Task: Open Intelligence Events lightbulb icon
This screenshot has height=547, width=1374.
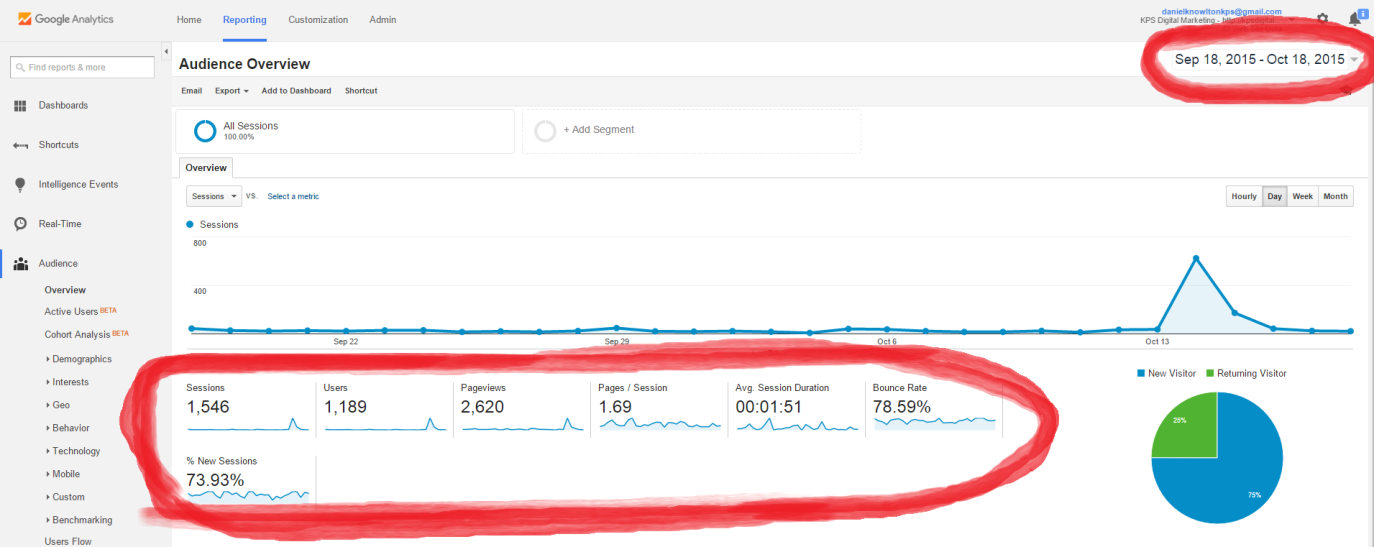Action: 20,185
